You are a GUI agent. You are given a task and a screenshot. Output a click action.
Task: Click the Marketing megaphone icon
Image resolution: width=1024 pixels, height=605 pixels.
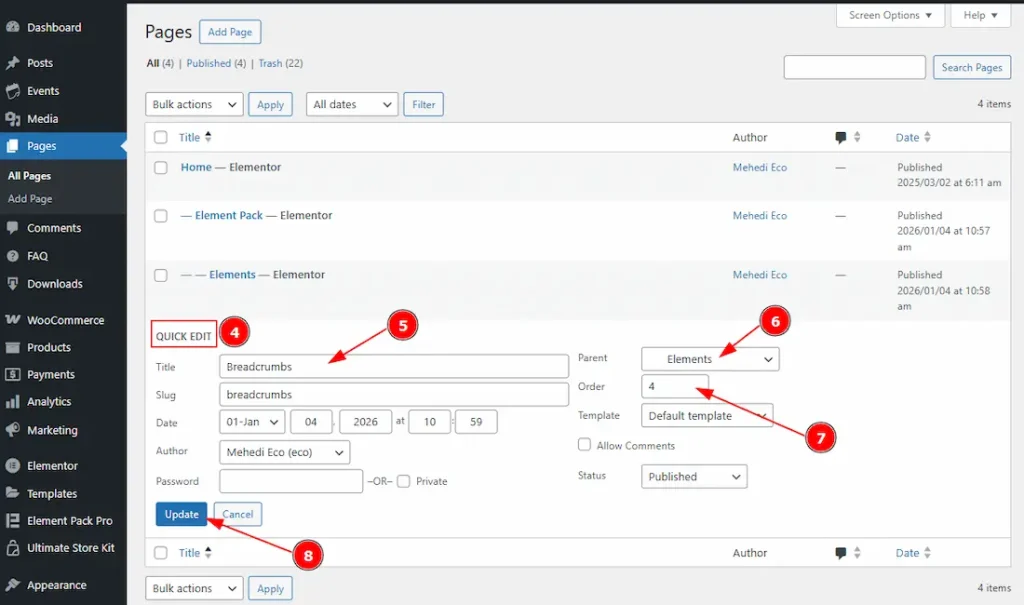(x=12, y=430)
